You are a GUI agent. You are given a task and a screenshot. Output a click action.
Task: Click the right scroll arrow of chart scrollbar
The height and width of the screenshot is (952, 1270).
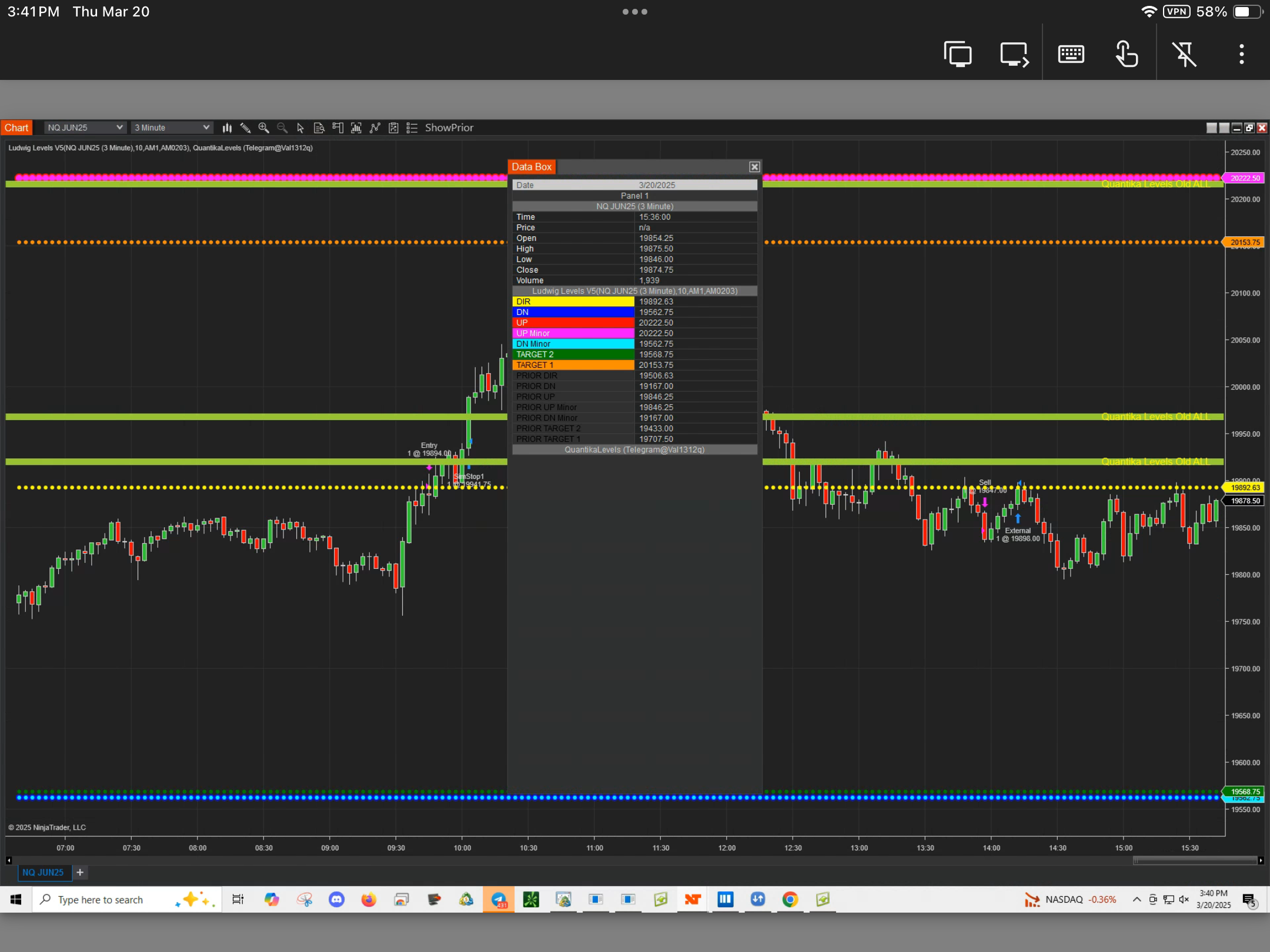(x=1261, y=860)
